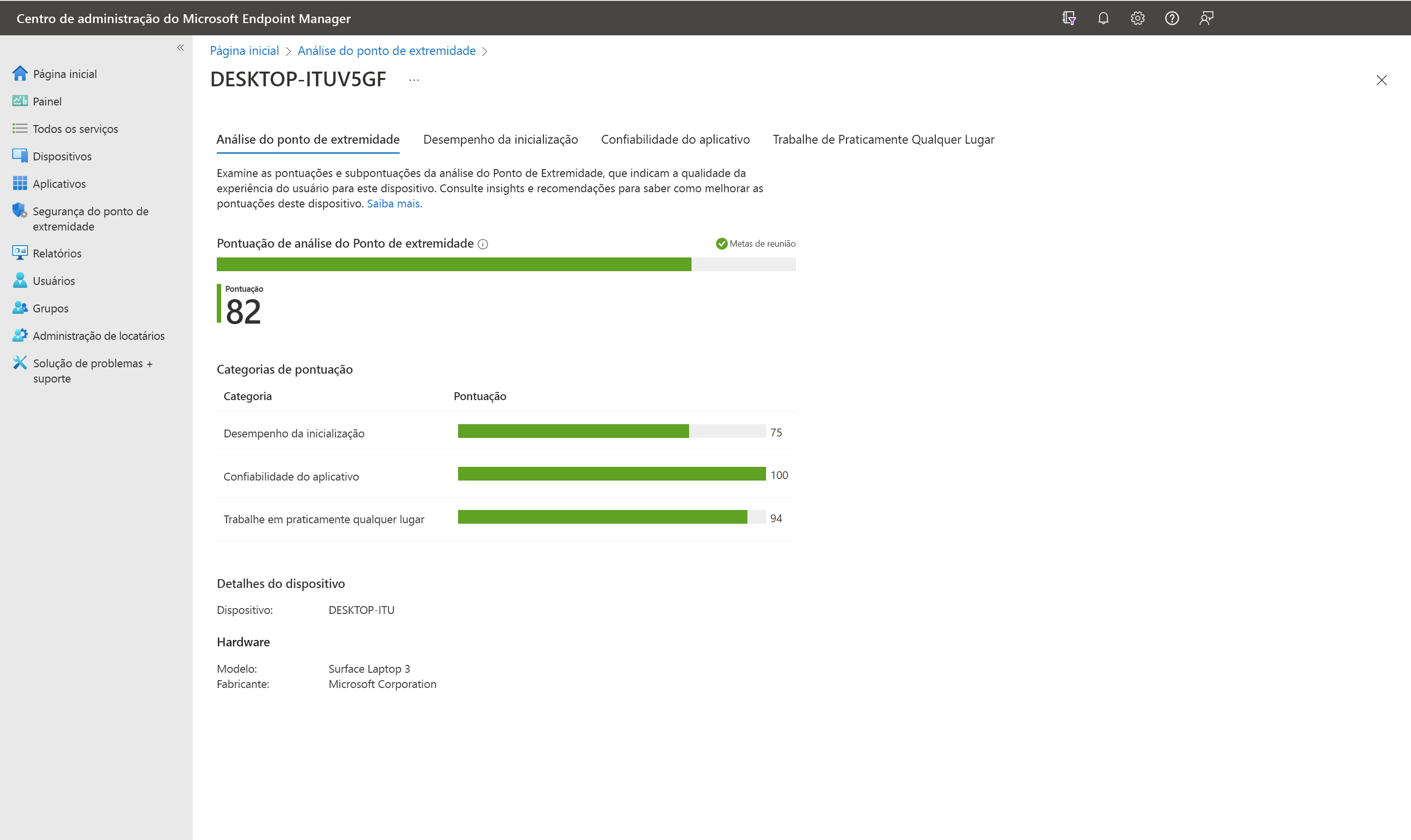Click the help question mark icon
The image size is (1411, 840).
pos(1172,18)
